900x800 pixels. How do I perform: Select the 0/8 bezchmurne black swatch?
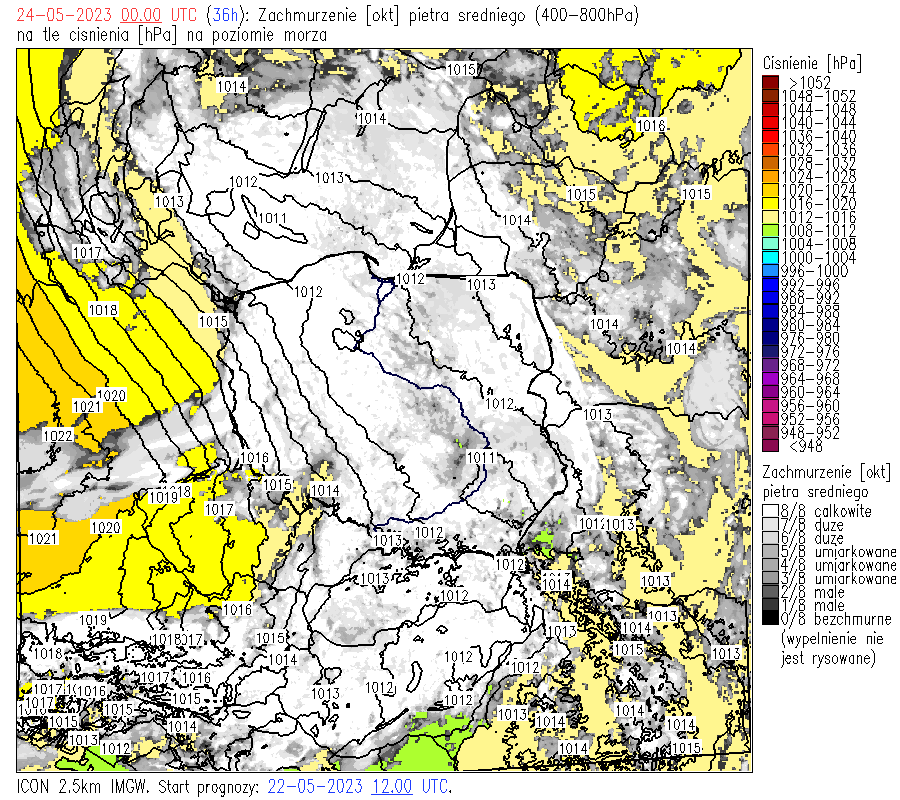click(770, 619)
